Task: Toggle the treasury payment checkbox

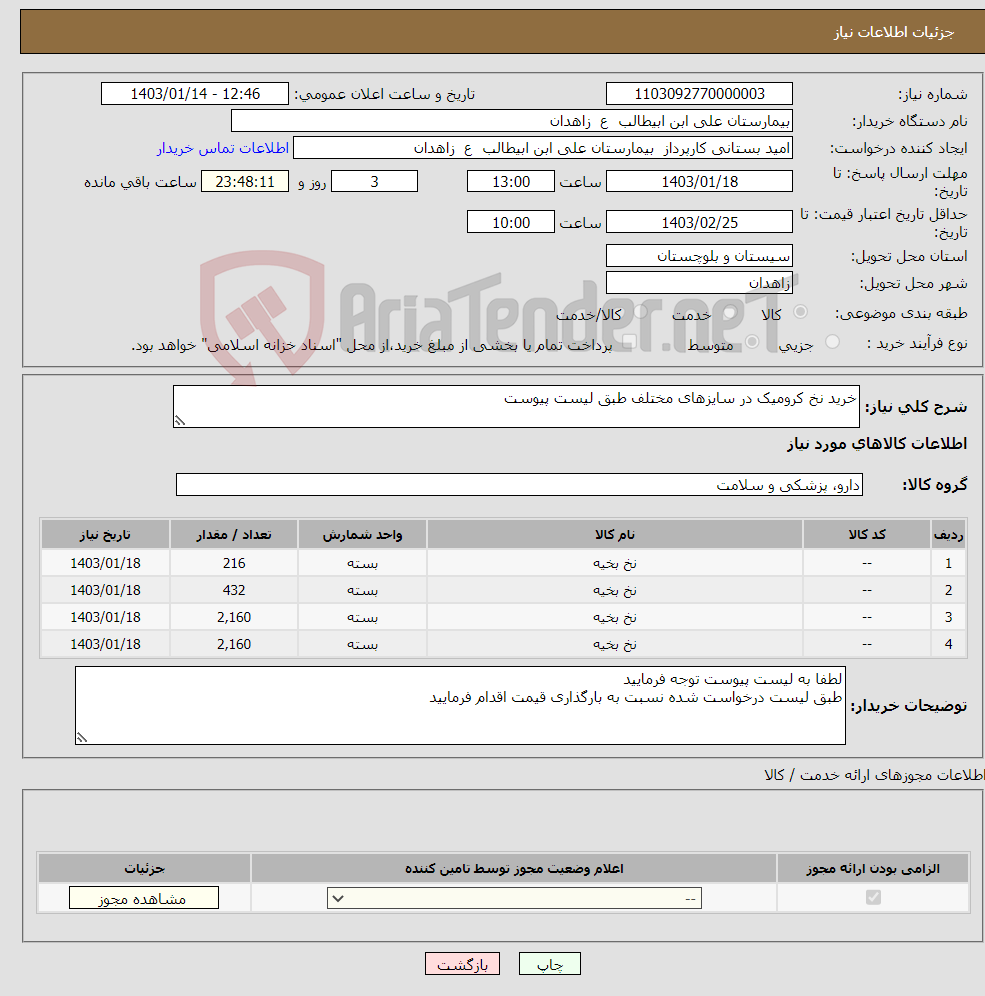Action: click(629, 342)
